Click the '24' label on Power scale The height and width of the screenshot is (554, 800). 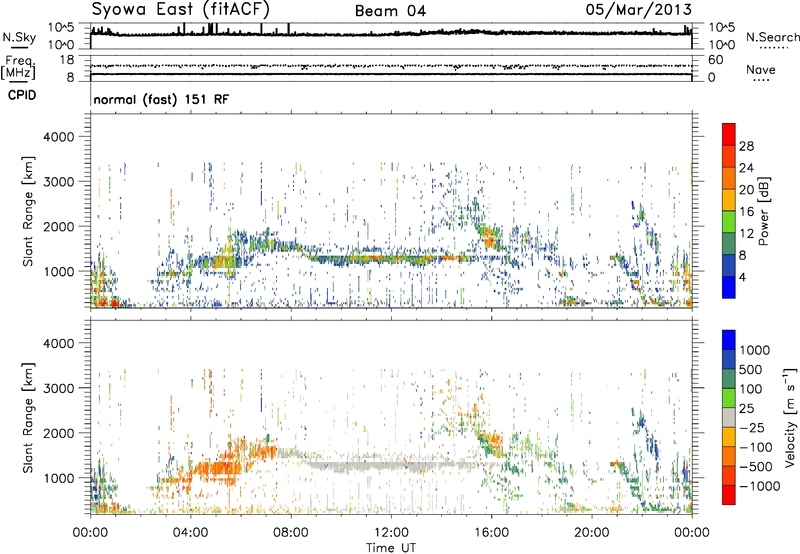pos(746,168)
